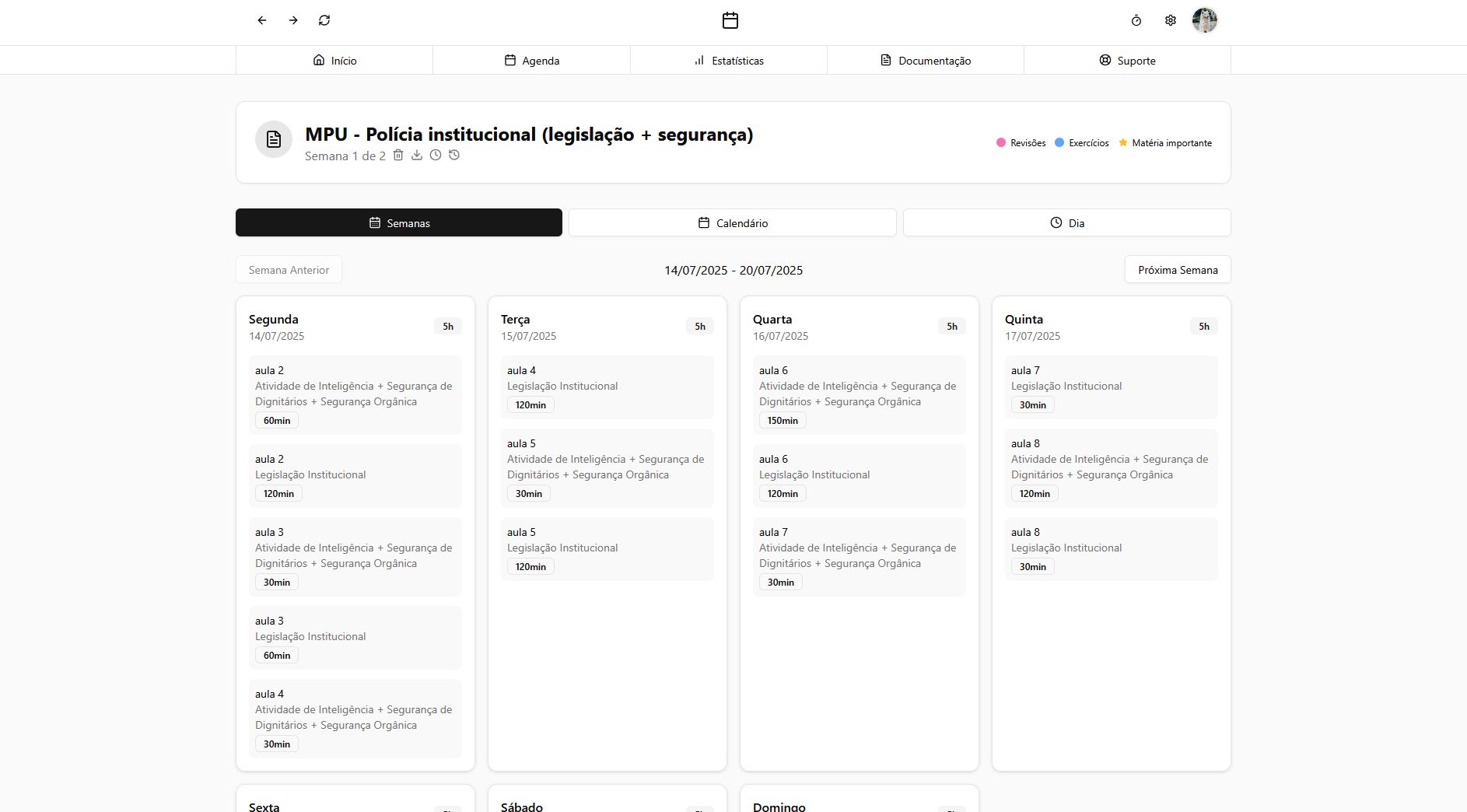This screenshot has height=812, width=1467.
Task: Open settings via the gear icon
Action: pyautogui.click(x=1171, y=20)
